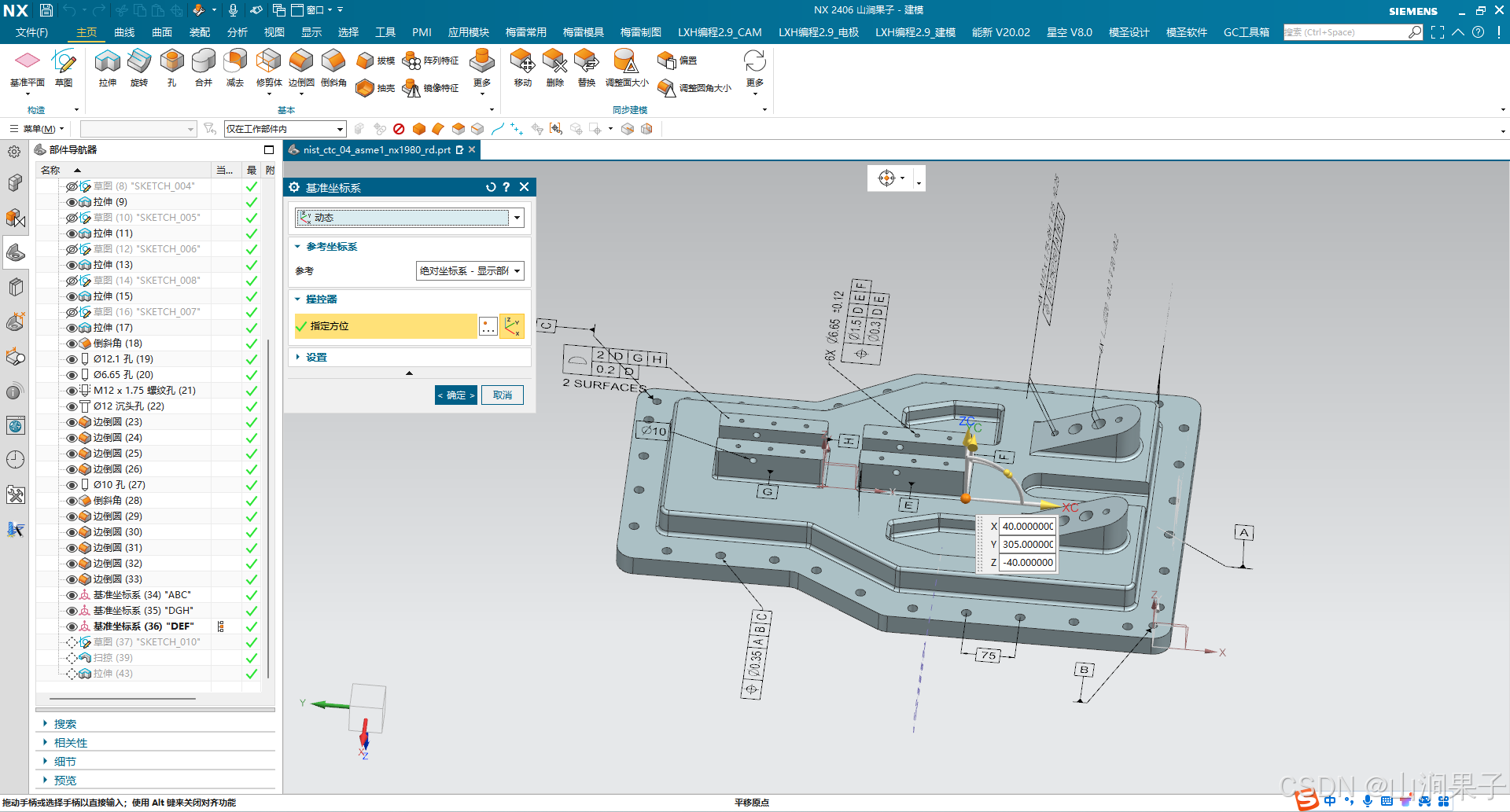
Task: Select the 合并 unite tool
Action: point(204,68)
